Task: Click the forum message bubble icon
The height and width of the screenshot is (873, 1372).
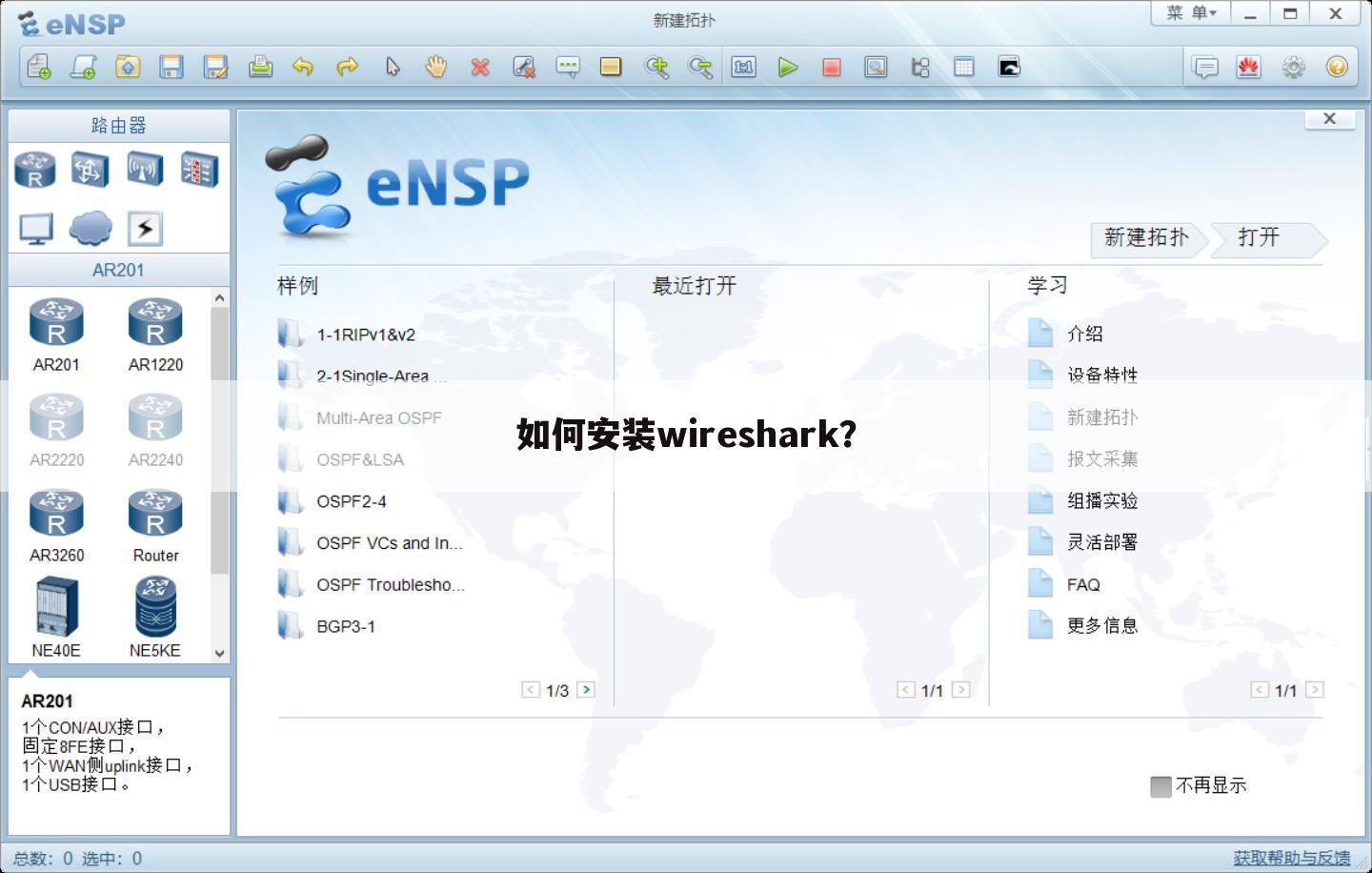Action: pyautogui.click(x=1205, y=67)
